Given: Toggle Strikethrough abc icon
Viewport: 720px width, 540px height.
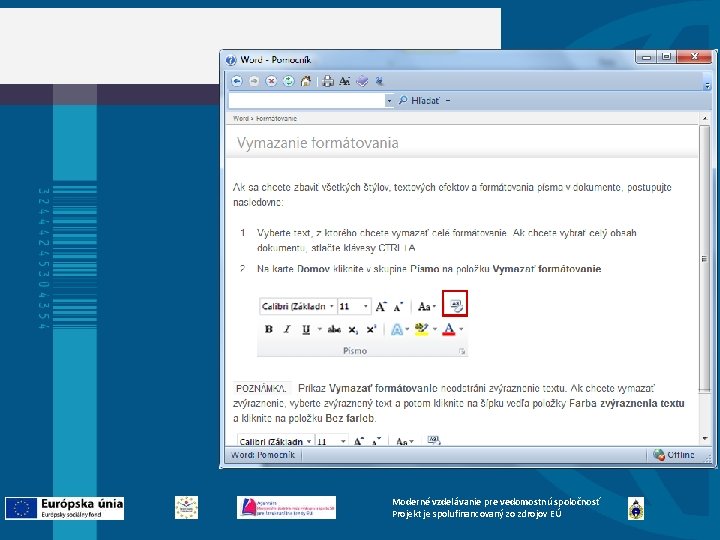Looking at the screenshot, I should tap(334, 329).
